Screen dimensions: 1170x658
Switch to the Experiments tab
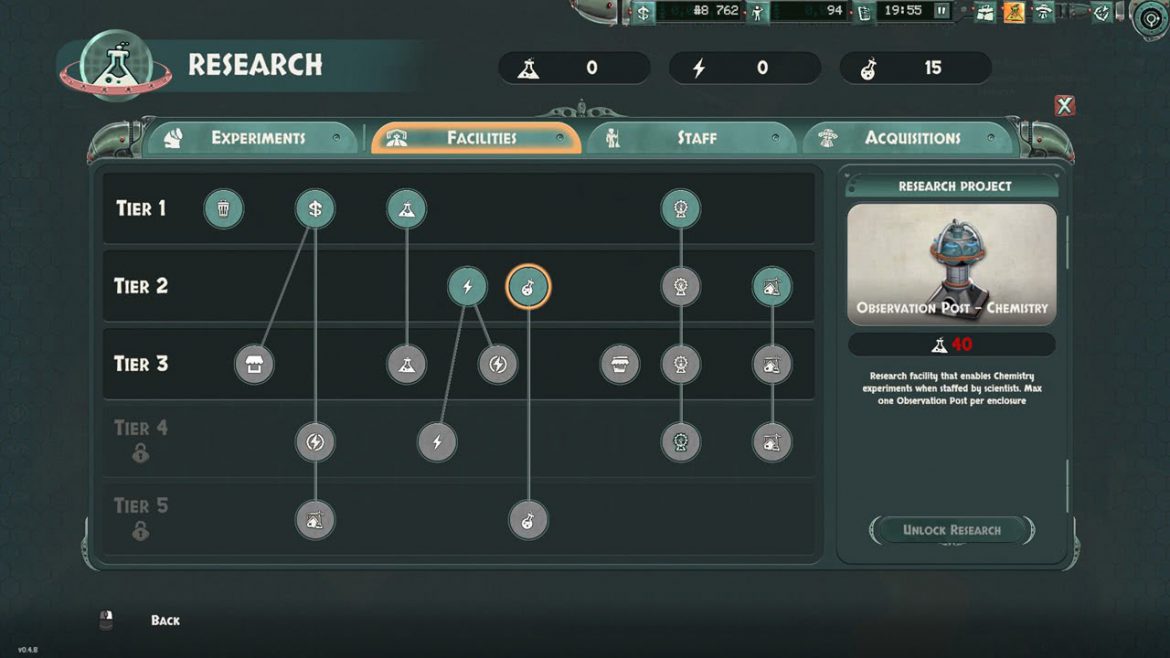257,138
